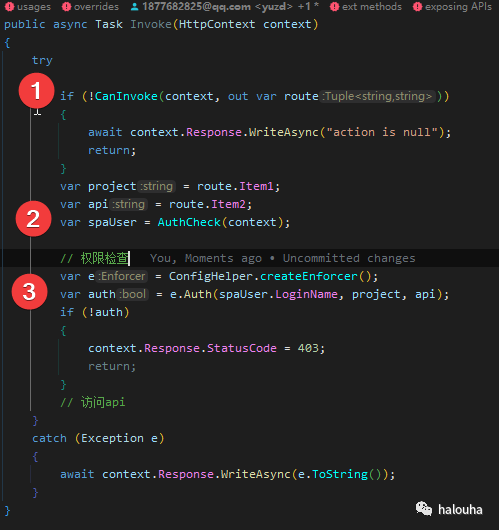Click the ext methods warning icon

[x=334, y=7]
